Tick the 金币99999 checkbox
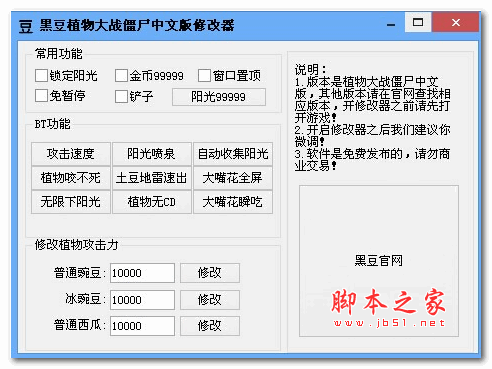Screen dimensions: 492x369 pyautogui.click(x=121, y=76)
